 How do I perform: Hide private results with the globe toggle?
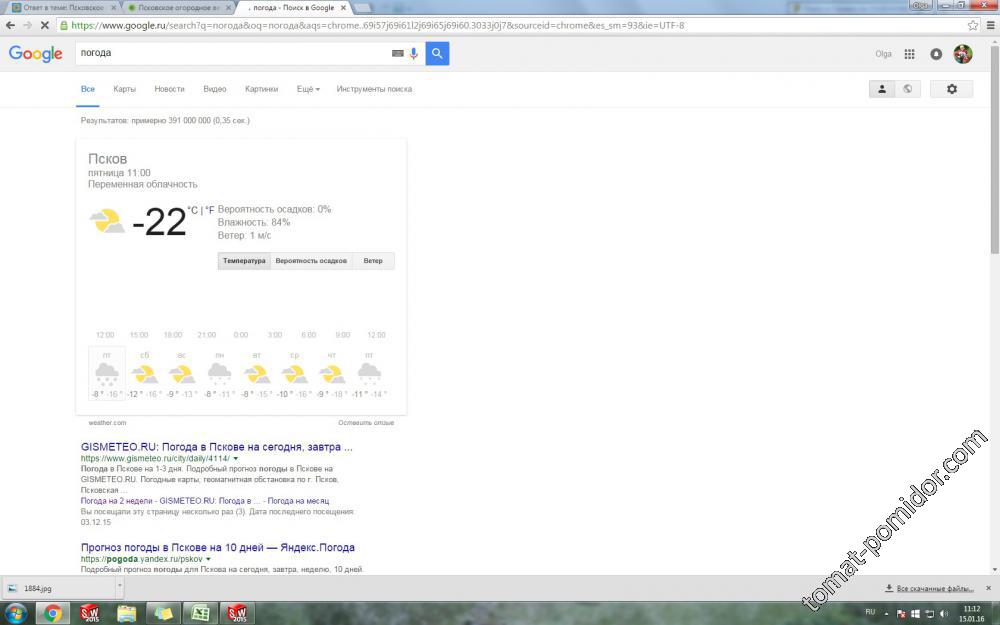(908, 89)
